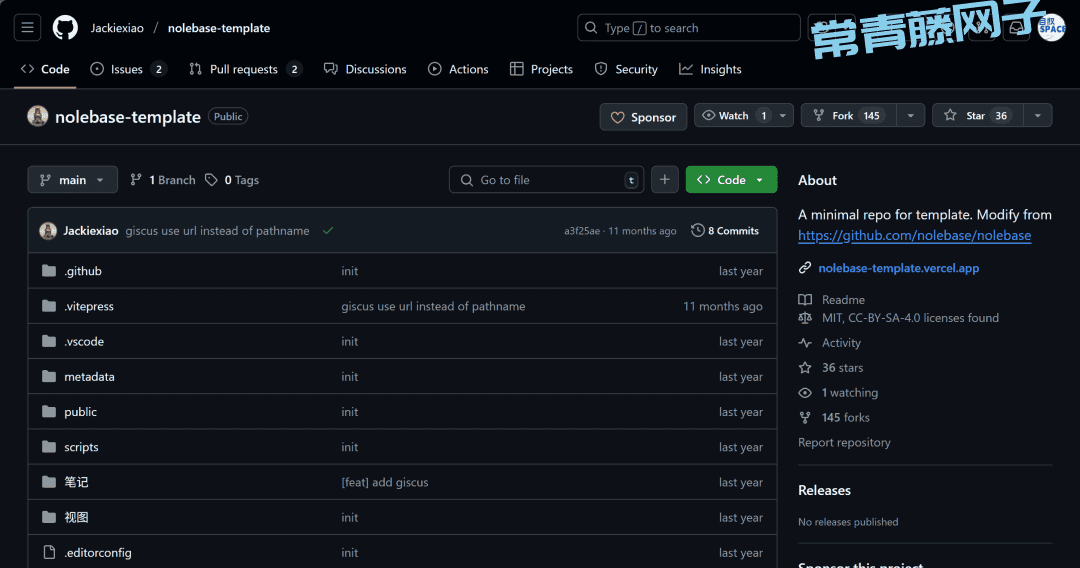Focus the Go to file field

546,180
